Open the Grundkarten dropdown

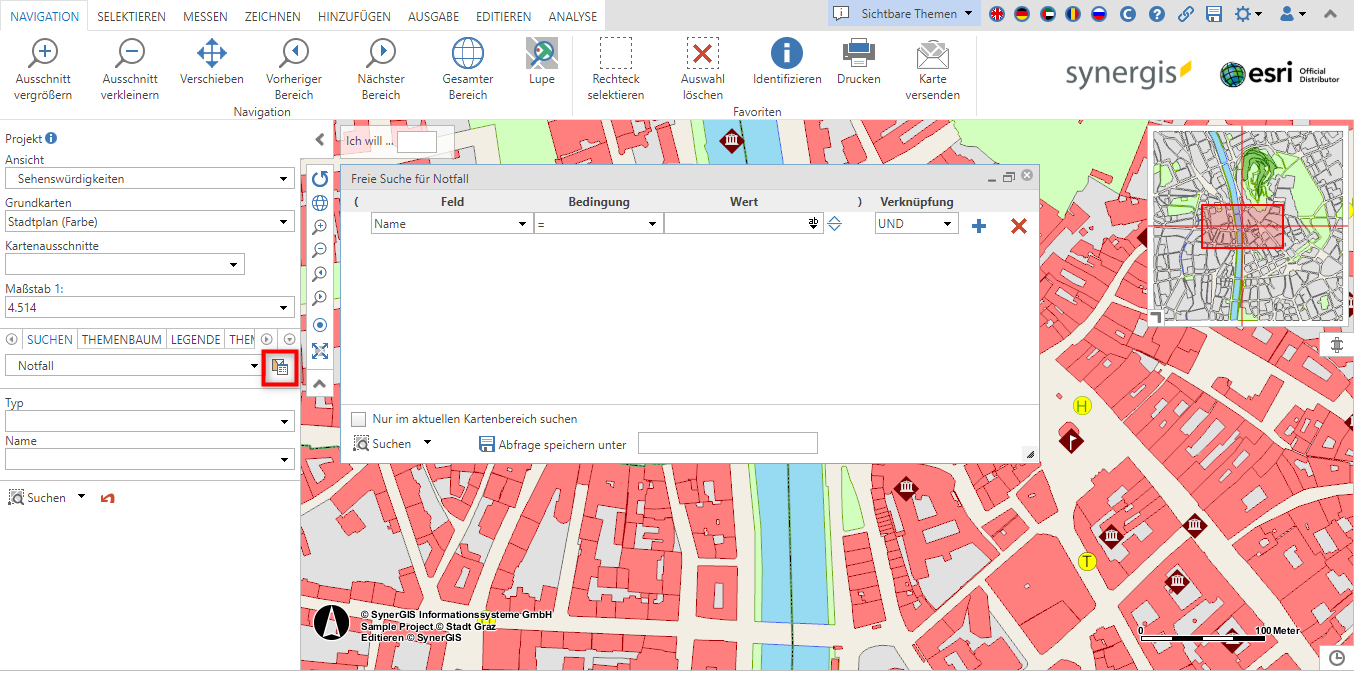[283, 220]
